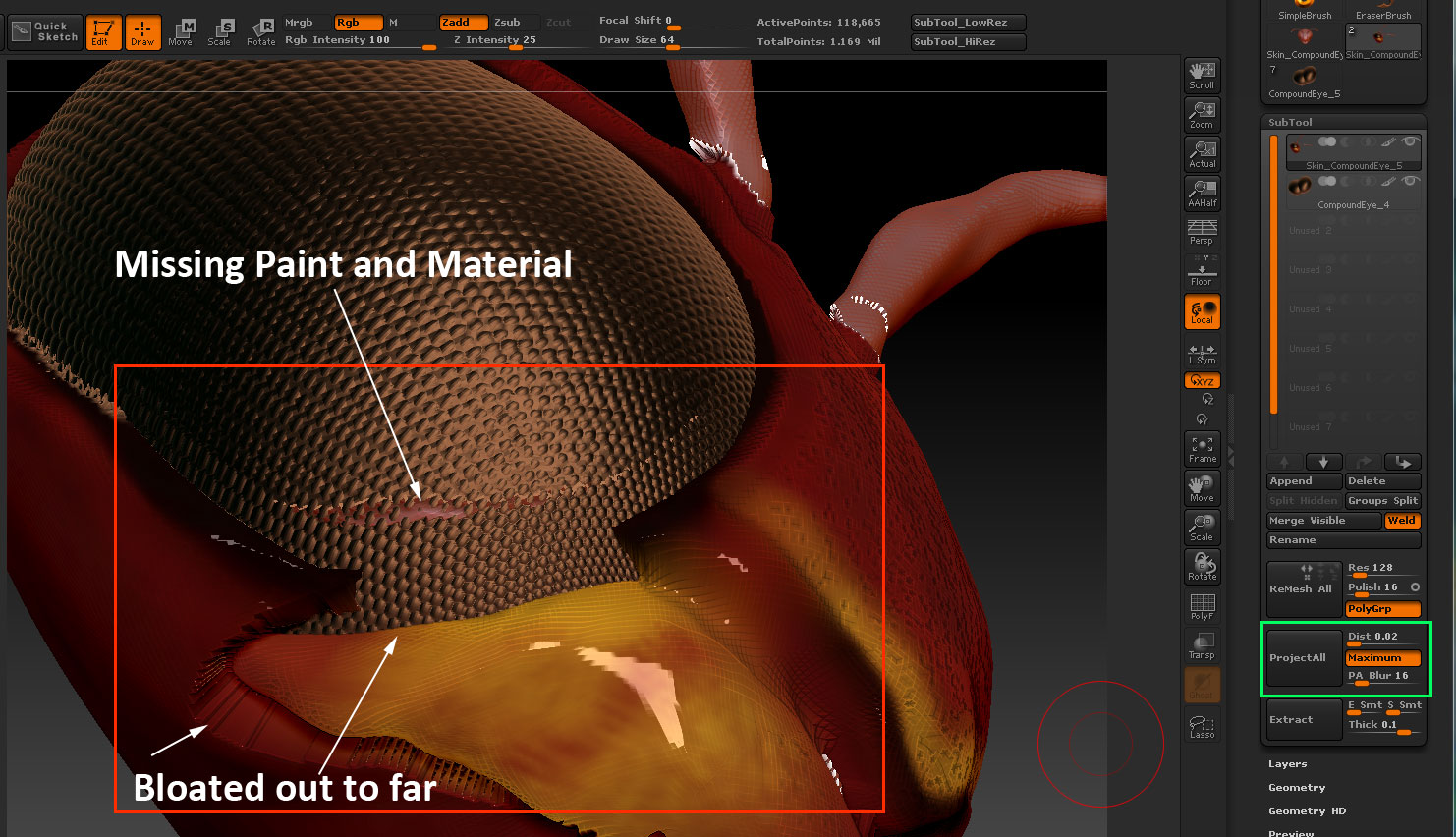Click the Focal Shift slider
This screenshot has height=837, width=1456.
click(672, 22)
